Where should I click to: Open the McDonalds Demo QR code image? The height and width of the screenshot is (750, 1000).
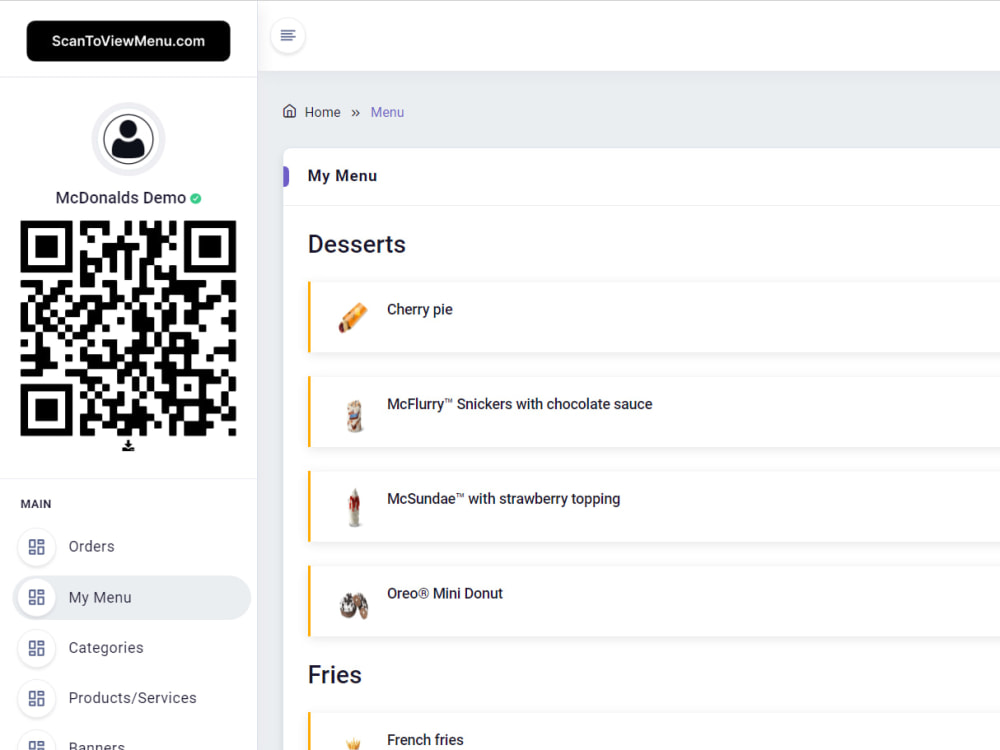[128, 328]
